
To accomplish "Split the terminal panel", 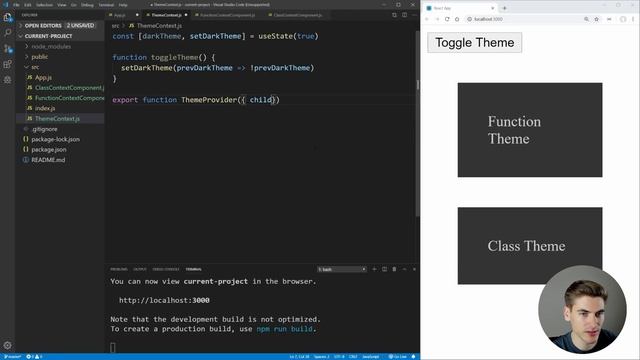I will (x=384, y=269).
